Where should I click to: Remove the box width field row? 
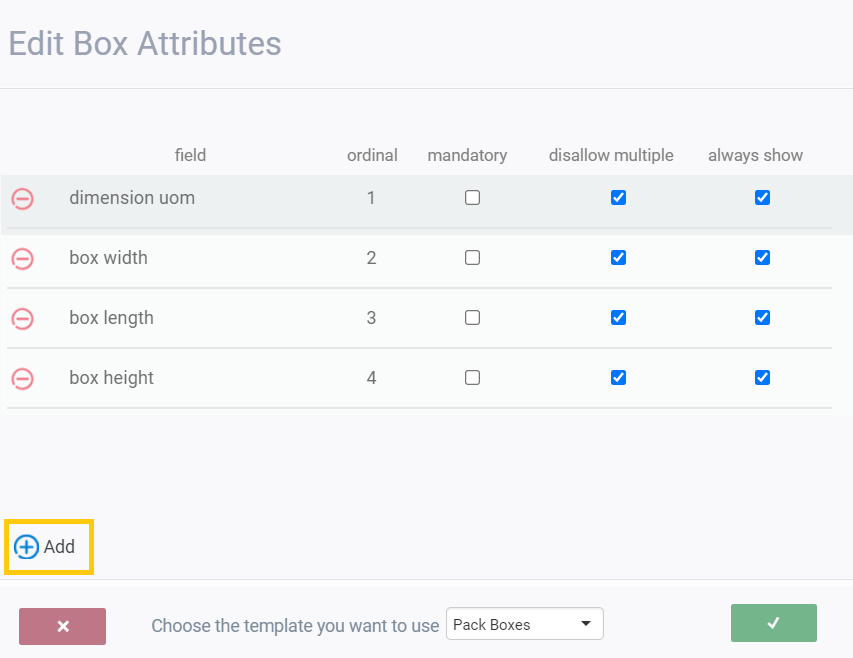[22, 259]
